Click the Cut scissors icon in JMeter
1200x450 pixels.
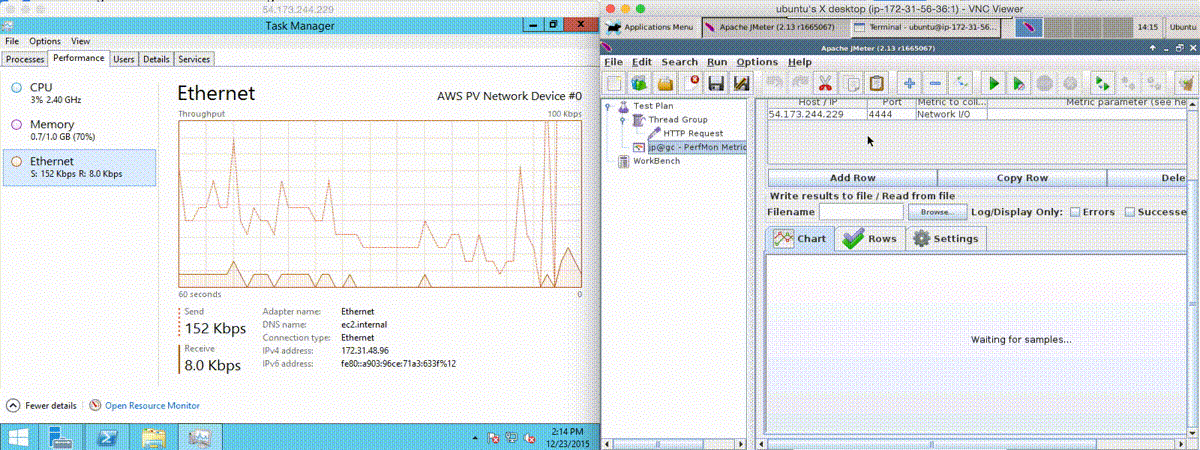coord(825,84)
